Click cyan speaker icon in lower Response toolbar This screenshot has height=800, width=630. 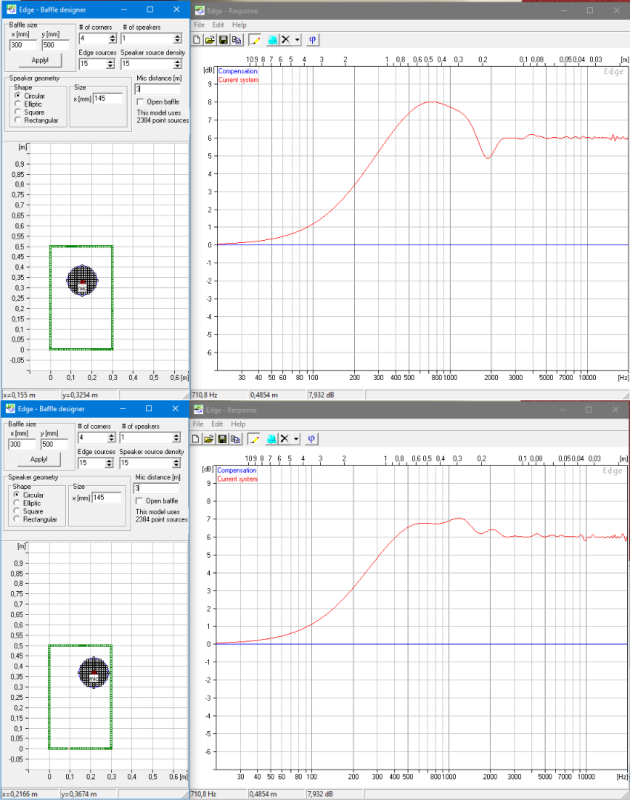coord(272,439)
